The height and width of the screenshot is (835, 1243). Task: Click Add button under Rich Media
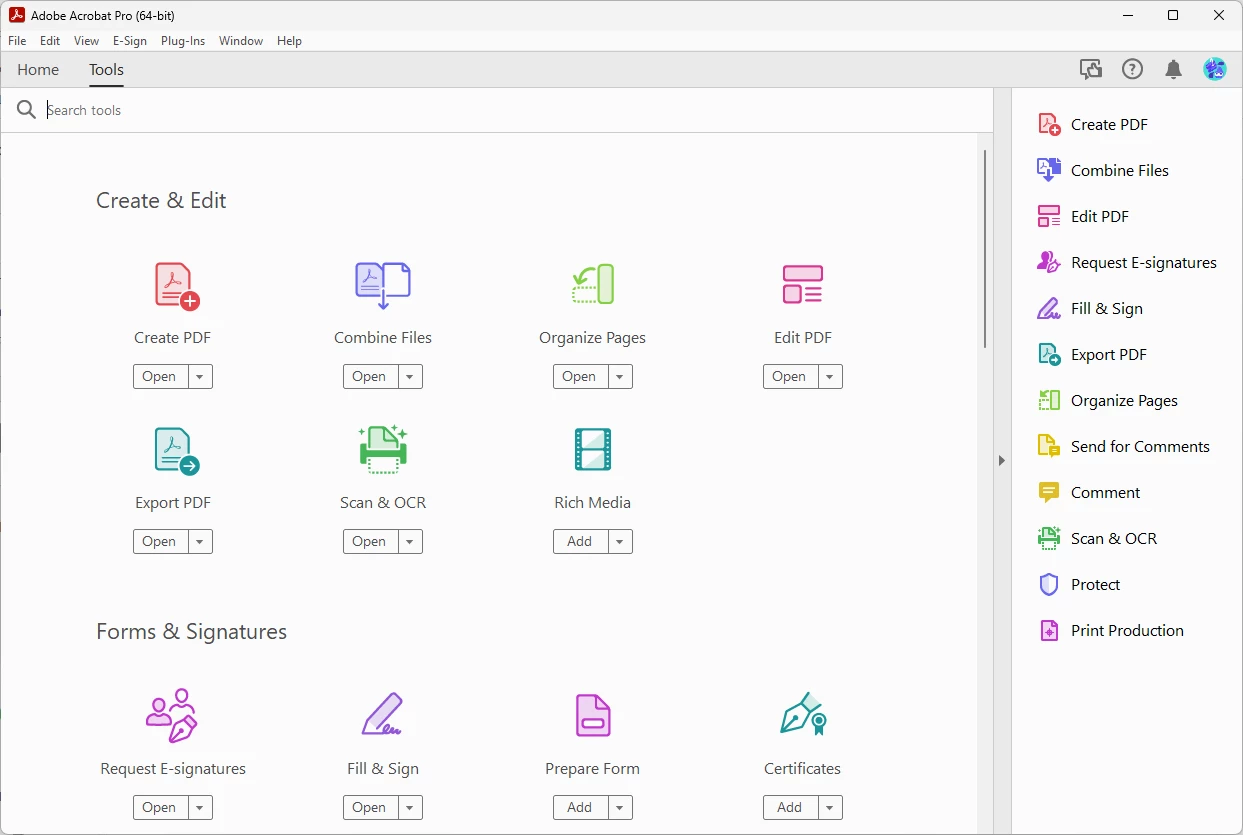pyautogui.click(x=580, y=542)
